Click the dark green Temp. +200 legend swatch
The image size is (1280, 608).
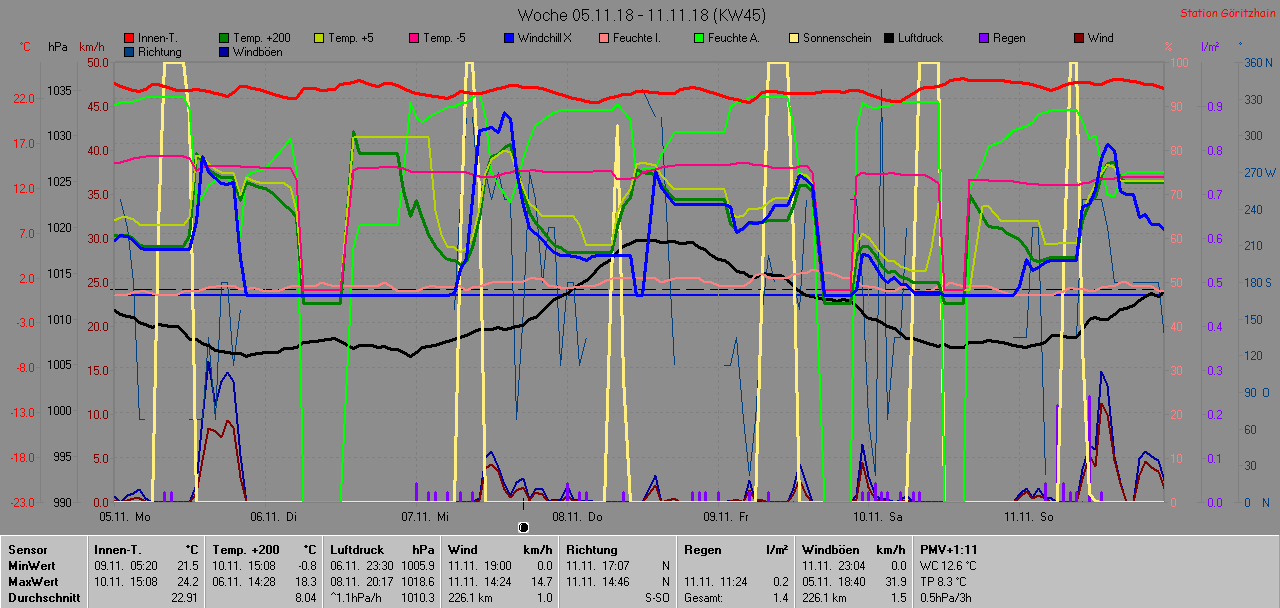225,38
